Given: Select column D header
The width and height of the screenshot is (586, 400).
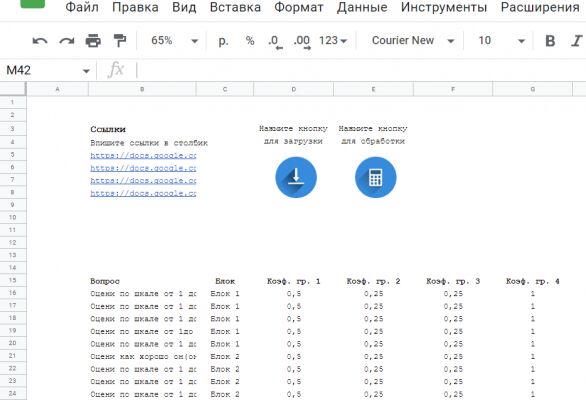Looking at the screenshot, I should click(x=293, y=89).
